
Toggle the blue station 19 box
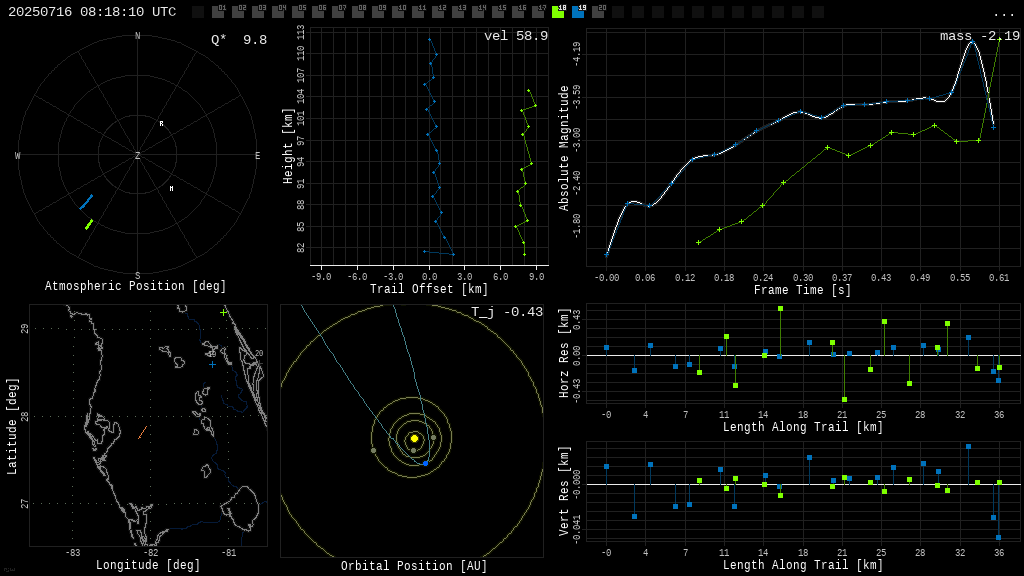point(578,12)
